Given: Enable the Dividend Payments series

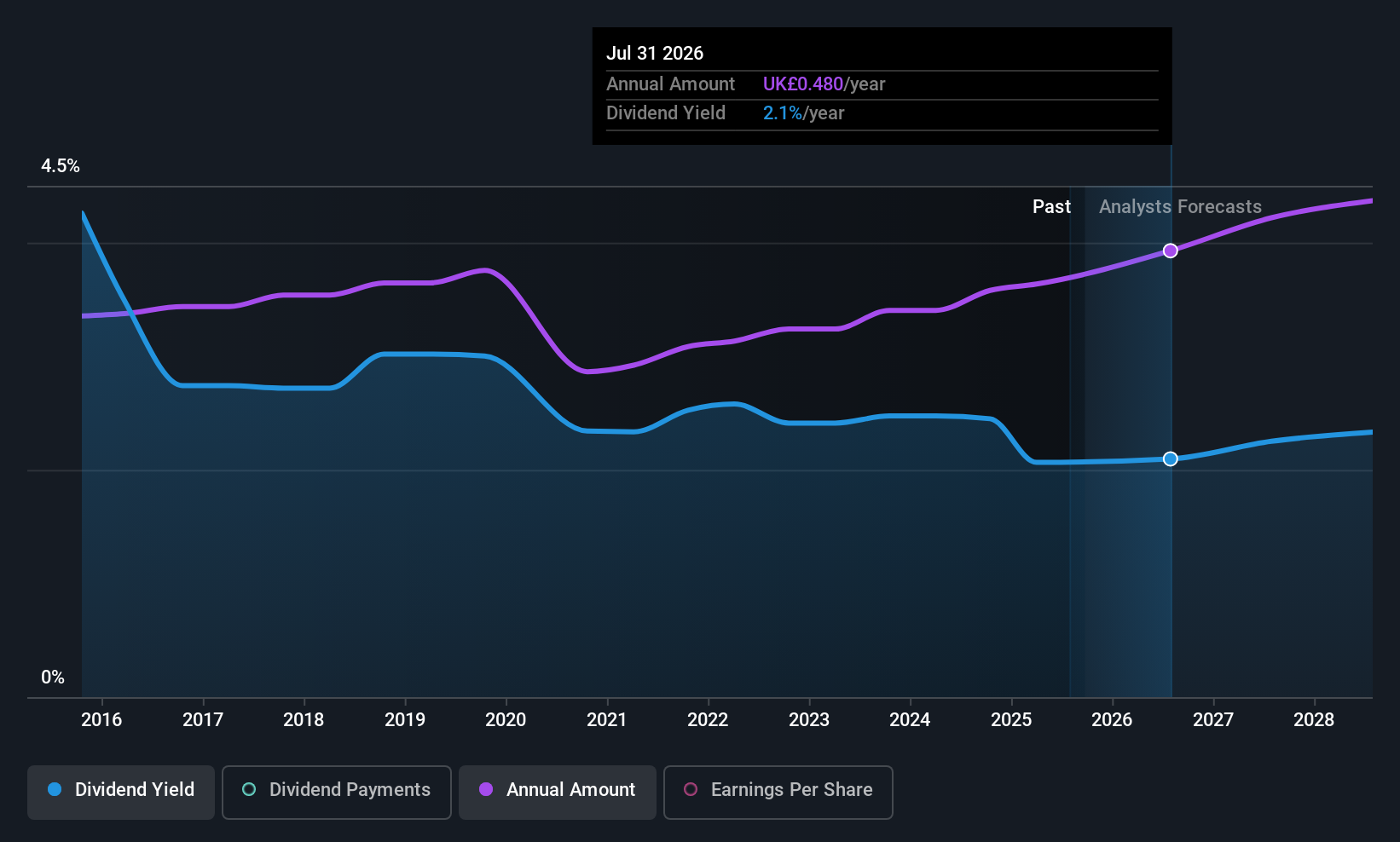Looking at the screenshot, I should point(337,793).
